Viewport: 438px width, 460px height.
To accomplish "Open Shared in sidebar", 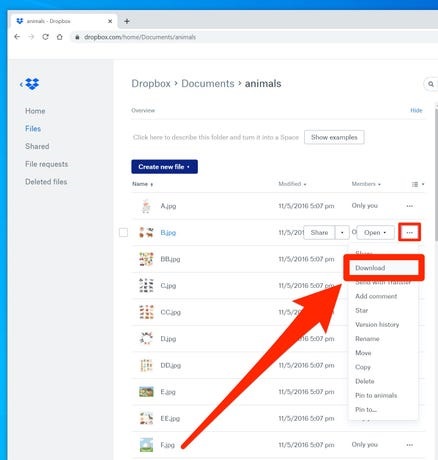I will point(37,146).
